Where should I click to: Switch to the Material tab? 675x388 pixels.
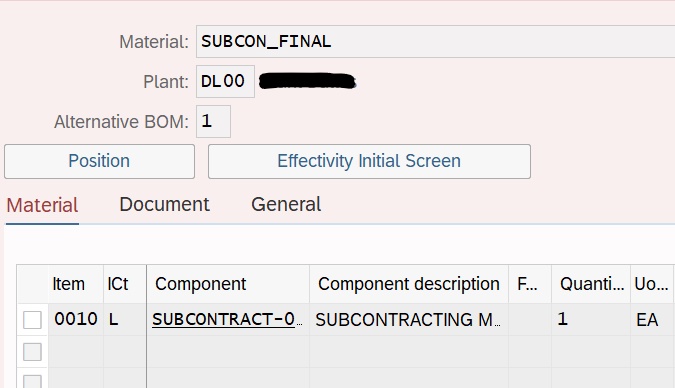42,205
